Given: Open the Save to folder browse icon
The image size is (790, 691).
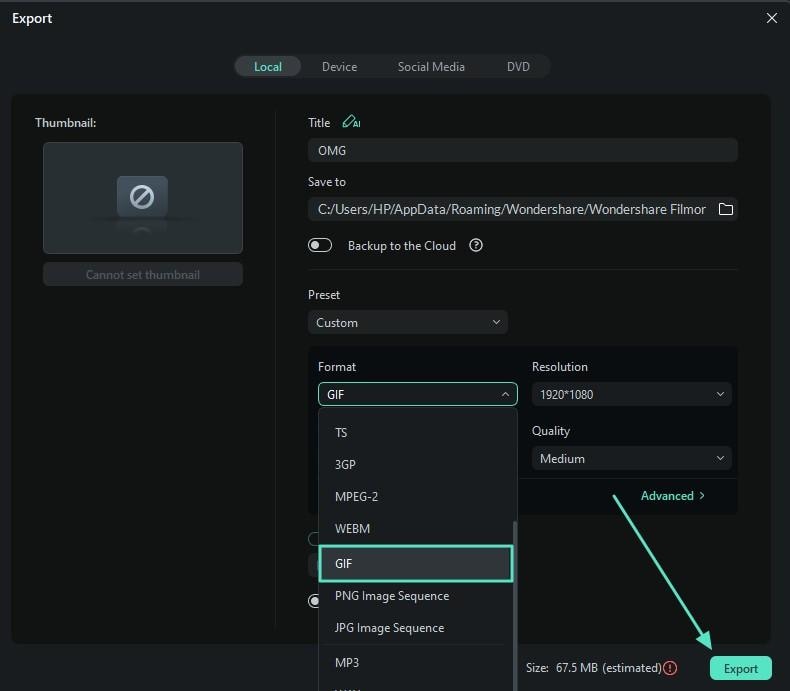Looking at the screenshot, I should [726, 209].
